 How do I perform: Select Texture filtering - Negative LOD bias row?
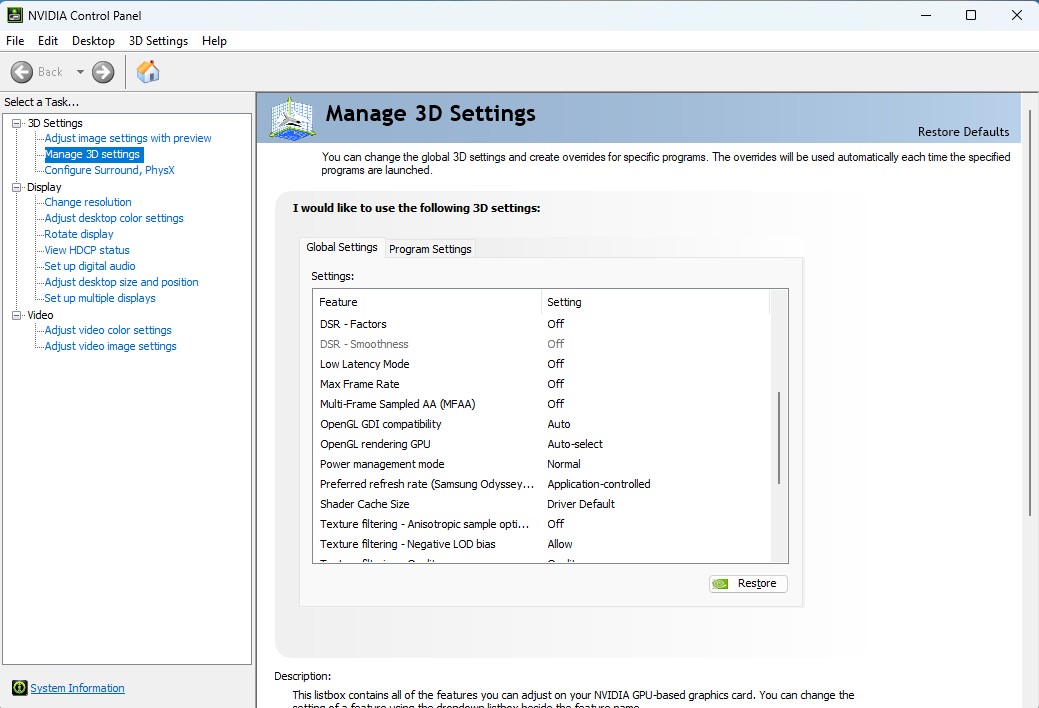pyautogui.click(x=541, y=544)
